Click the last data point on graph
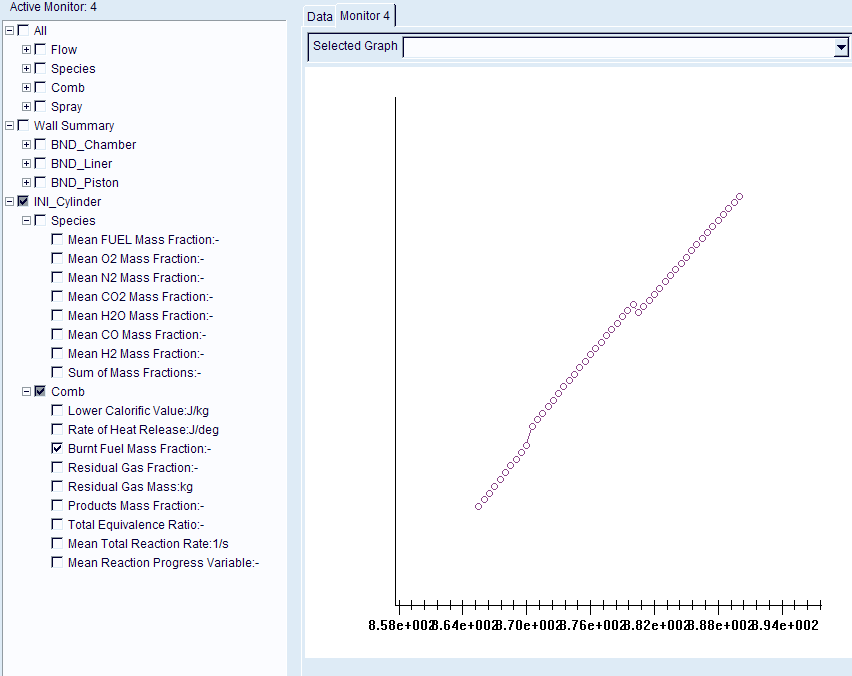 (740, 197)
